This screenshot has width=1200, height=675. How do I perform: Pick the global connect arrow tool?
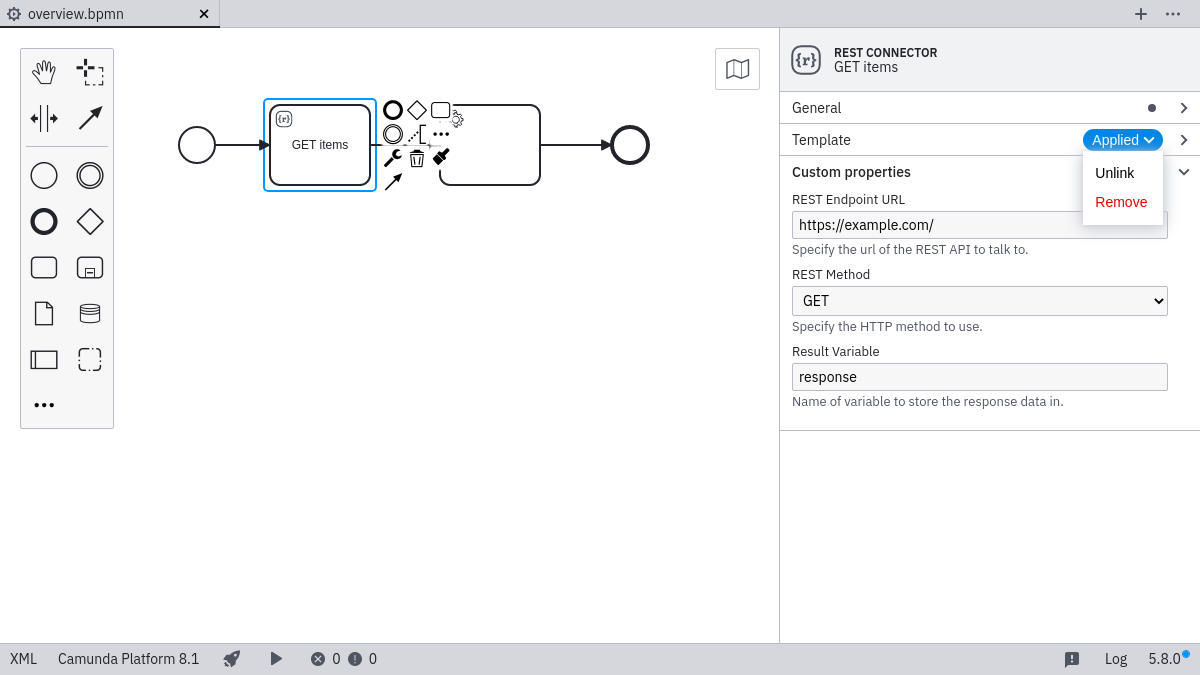90,118
